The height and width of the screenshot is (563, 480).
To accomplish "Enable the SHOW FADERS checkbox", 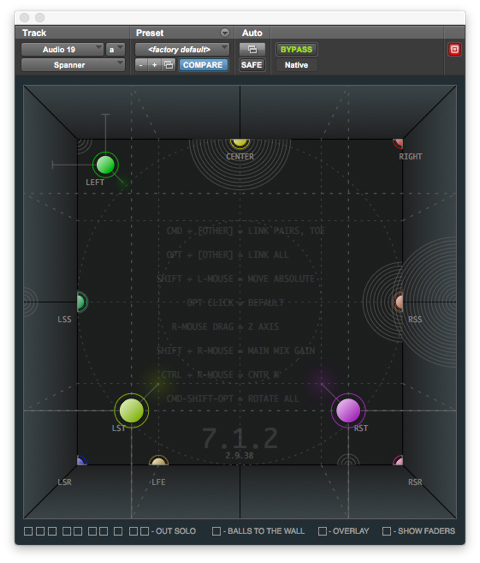I will pyautogui.click(x=386, y=531).
